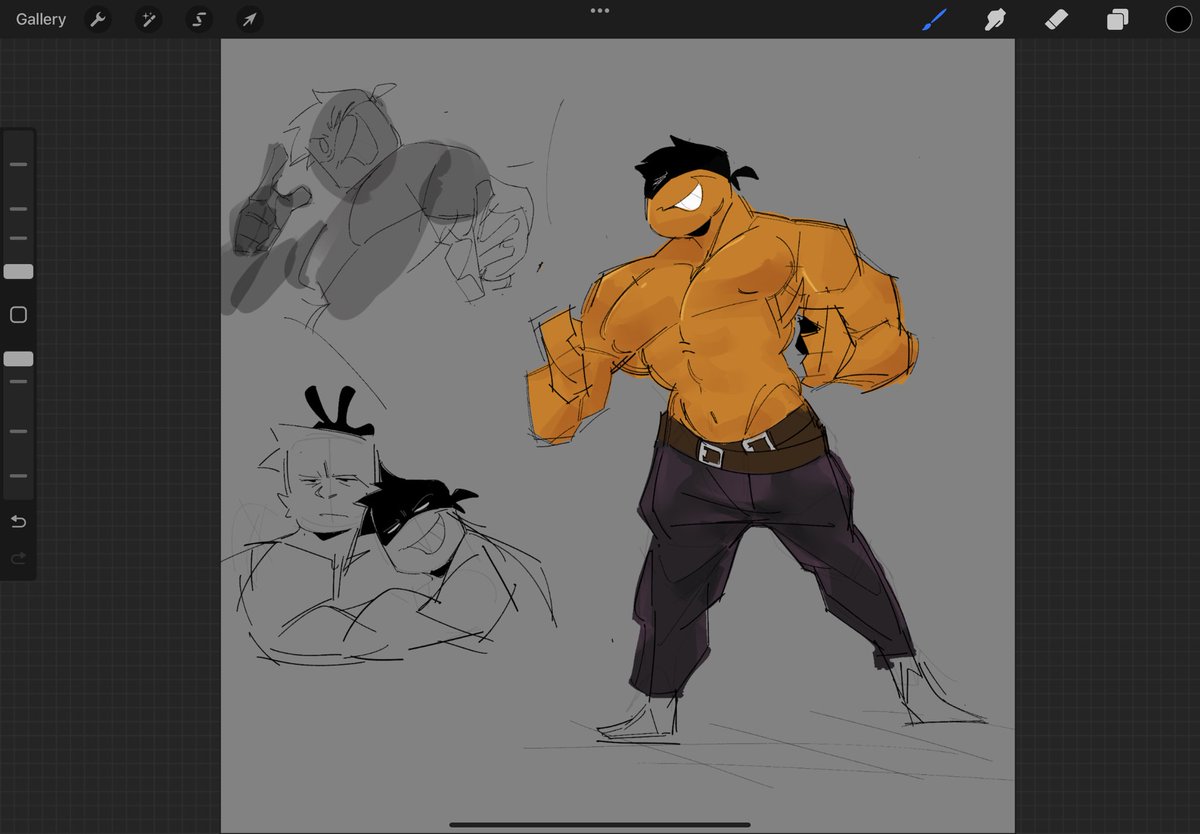The width and height of the screenshot is (1200, 834).
Task: Click the brush opacity slider handle
Action: [x=18, y=358]
